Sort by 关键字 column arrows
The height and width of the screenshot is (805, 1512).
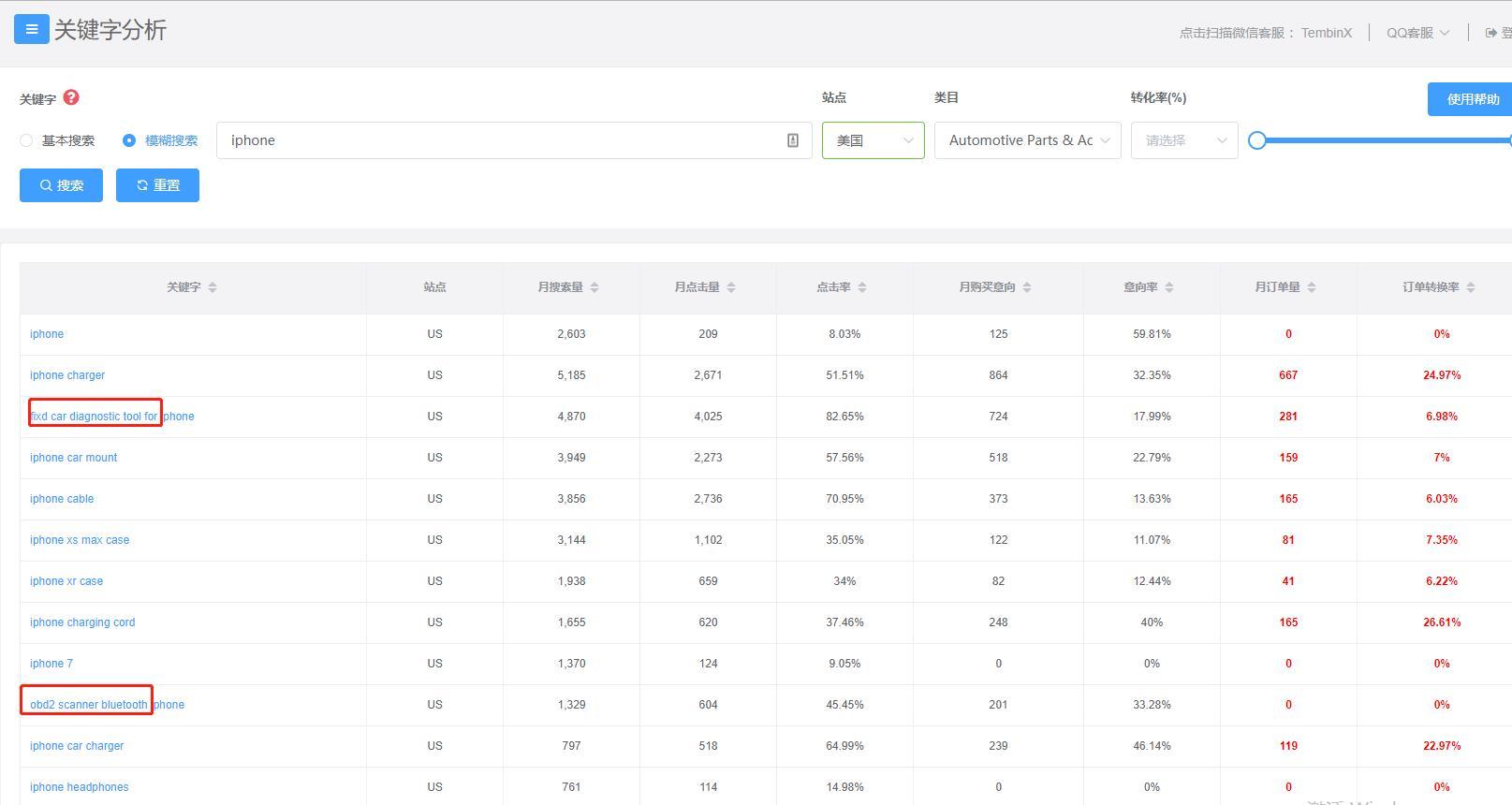click(x=213, y=287)
